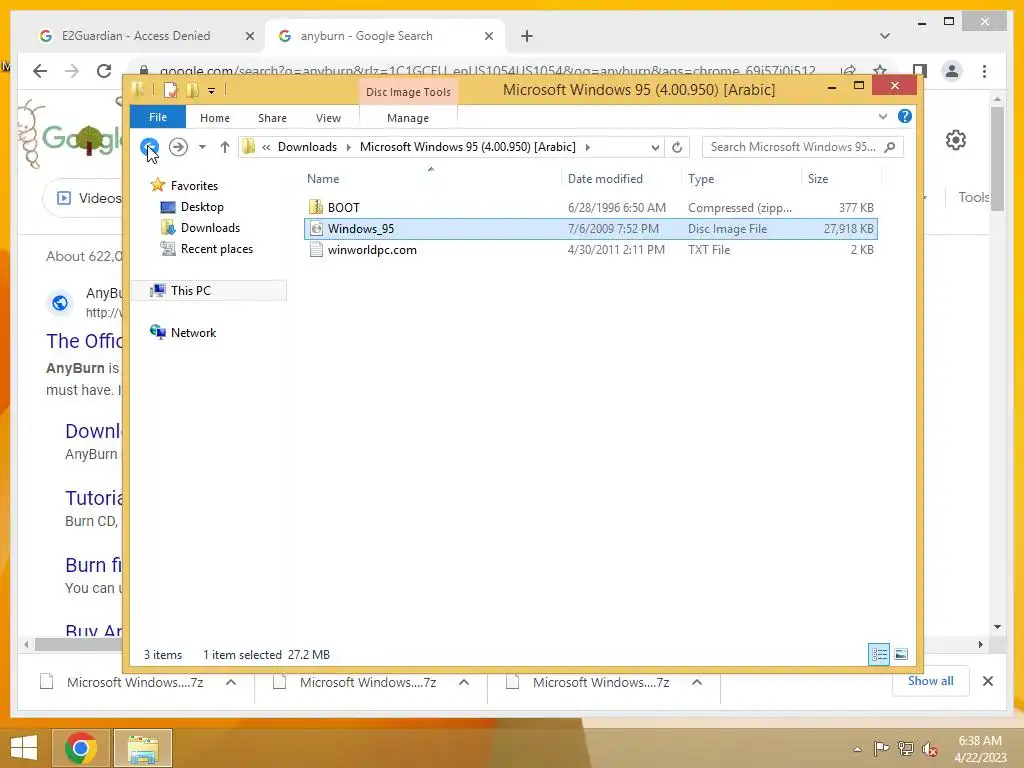Select the BOOT compressed folder
The width and height of the screenshot is (1024, 768).
590,208
